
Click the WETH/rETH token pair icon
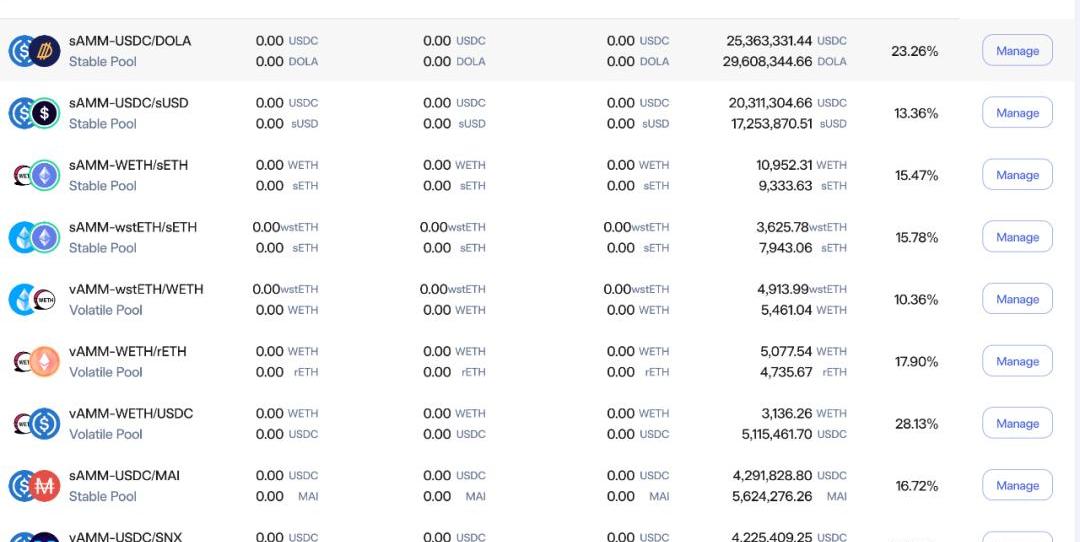point(34,361)
